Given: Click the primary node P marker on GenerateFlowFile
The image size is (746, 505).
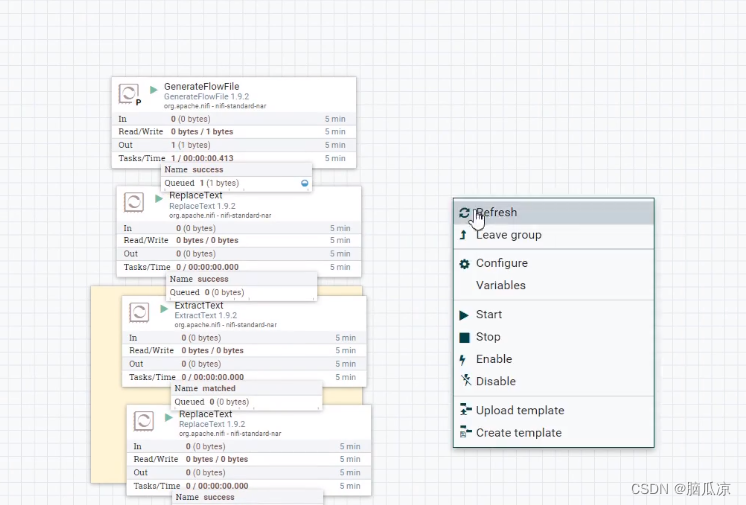Looking at the screenshot, I should (x=138, y=102).
